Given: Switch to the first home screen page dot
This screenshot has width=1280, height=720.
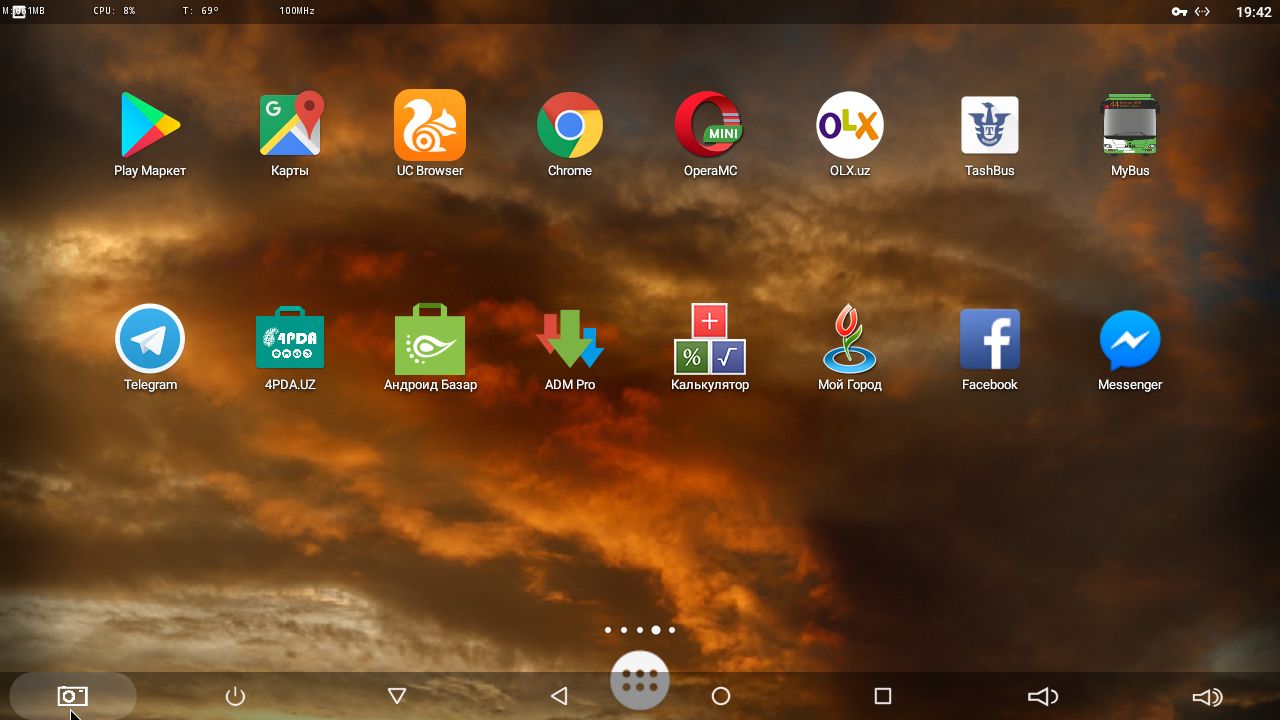Looking at the screenshot, I should pos(608,630).
